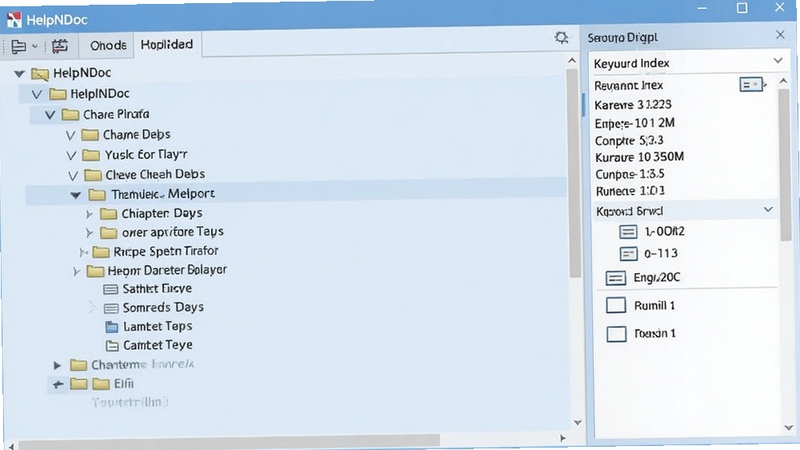The height and width of the screenshot is (450, 800).
Task: Click the Sathtet Fisye topic icon
Action: tap(111, 289)
